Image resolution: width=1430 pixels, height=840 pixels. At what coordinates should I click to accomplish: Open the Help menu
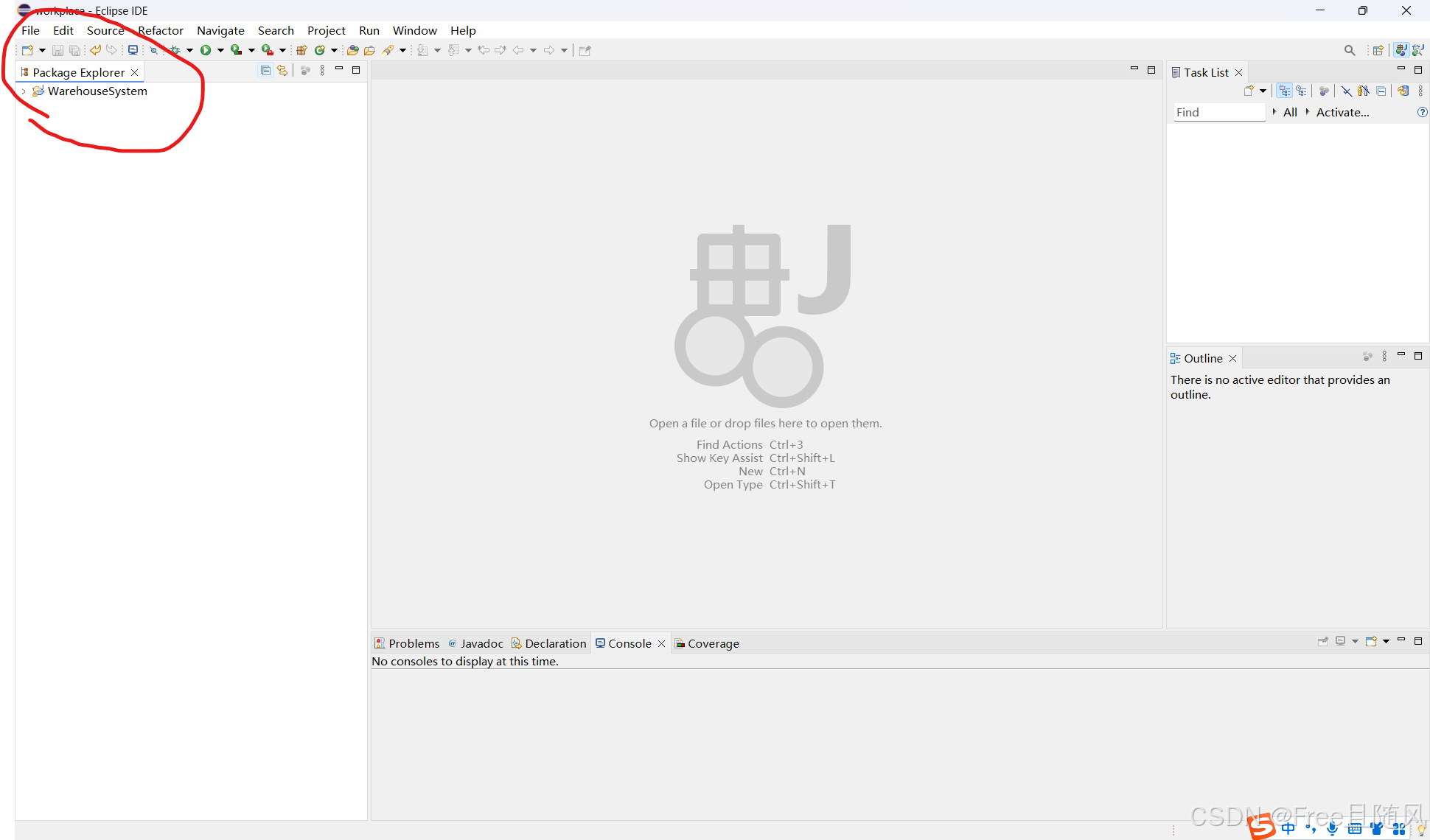[464, 30]
